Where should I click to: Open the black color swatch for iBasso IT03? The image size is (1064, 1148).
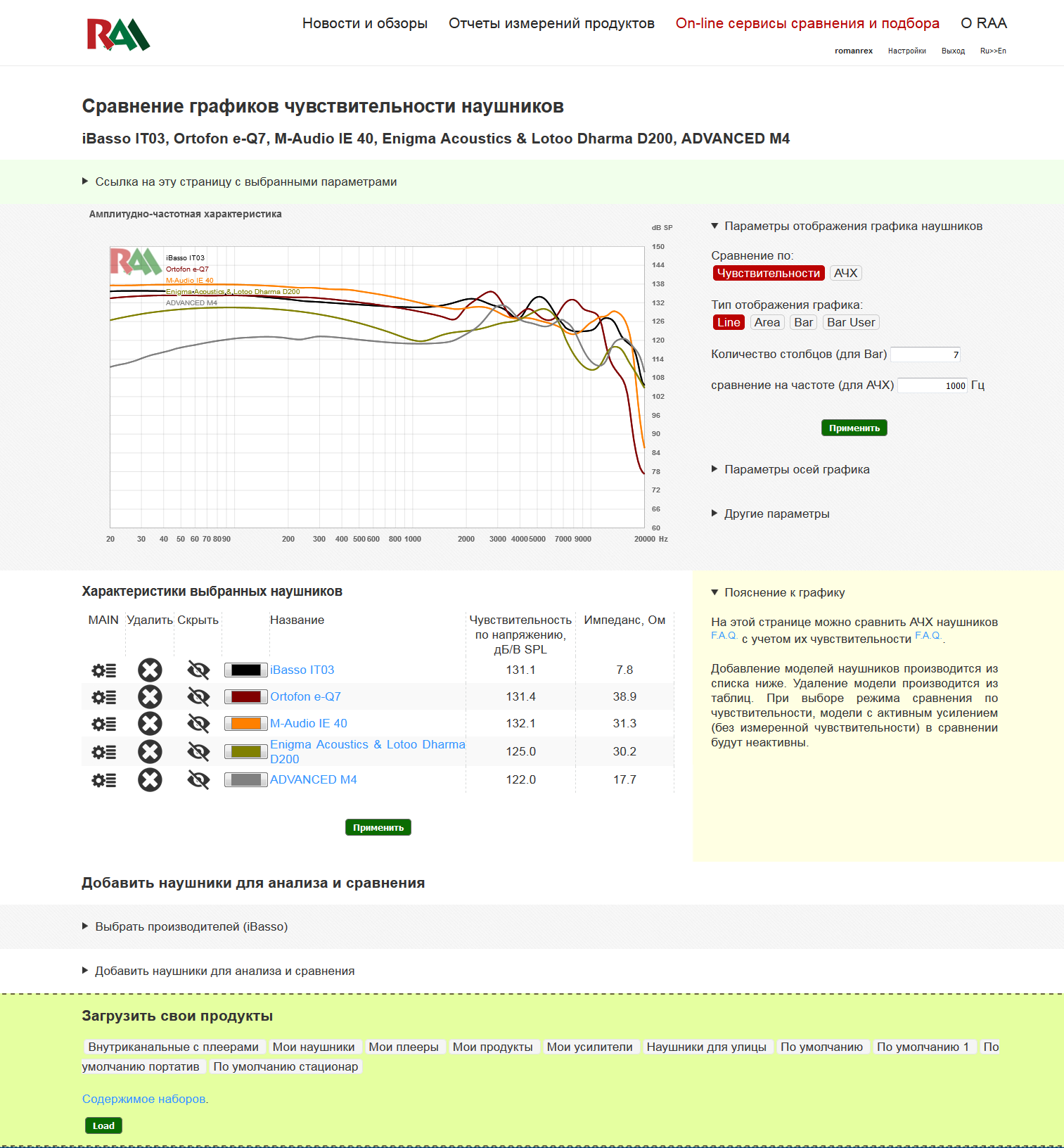(246, 670)
